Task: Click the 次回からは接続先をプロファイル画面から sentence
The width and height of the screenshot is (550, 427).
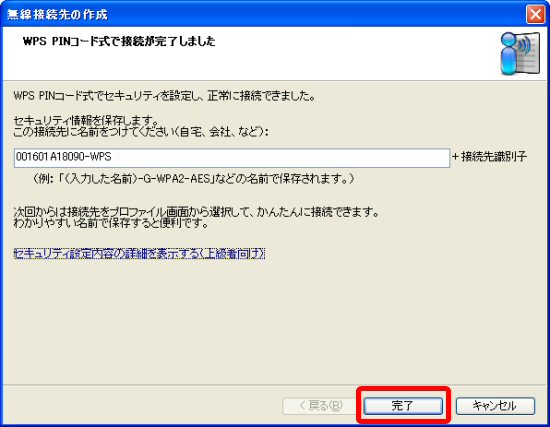Action: click(x=197, y=212)
